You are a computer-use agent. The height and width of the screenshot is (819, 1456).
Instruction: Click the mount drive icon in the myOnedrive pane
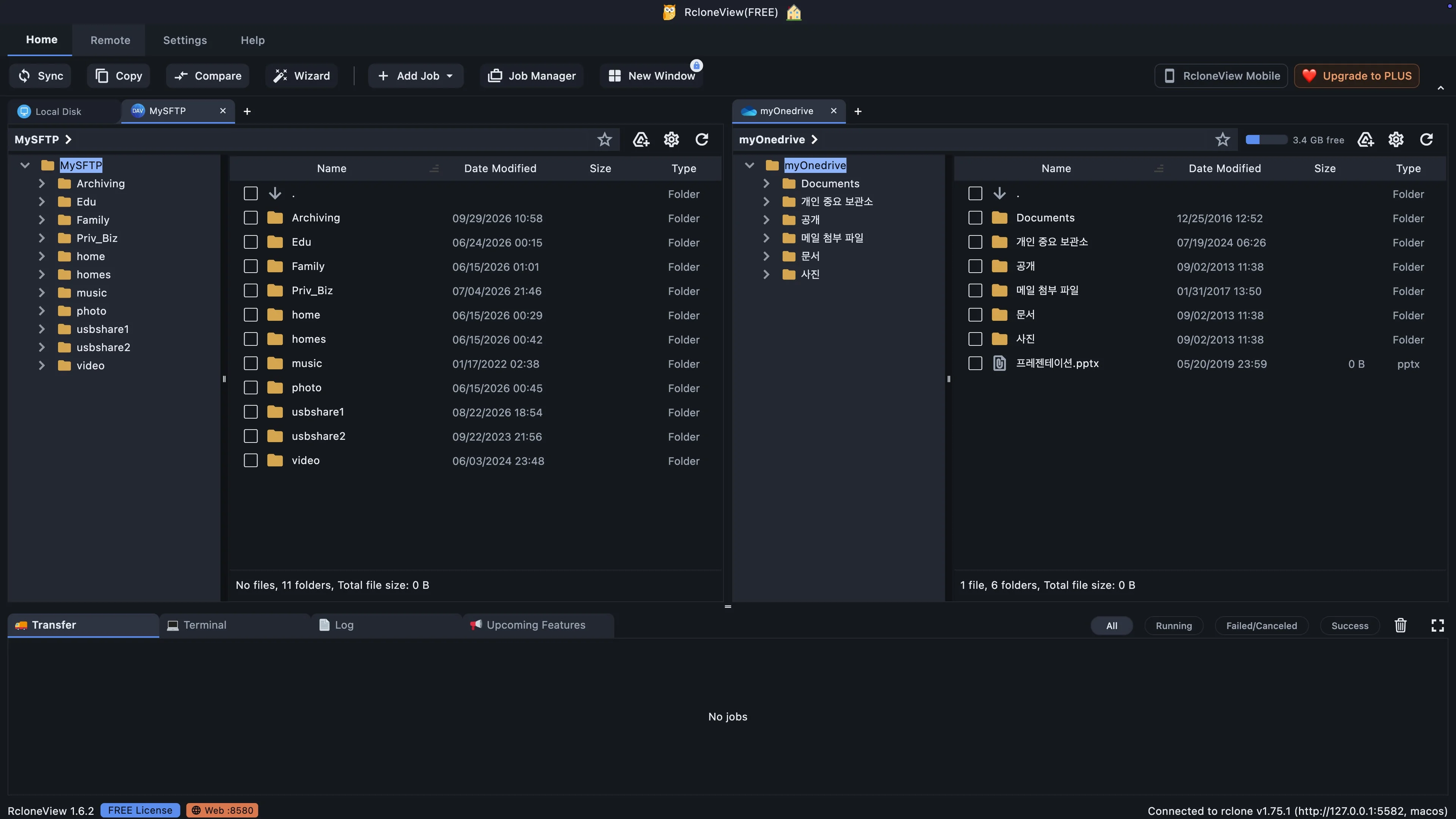click(x=1365, y=140)
